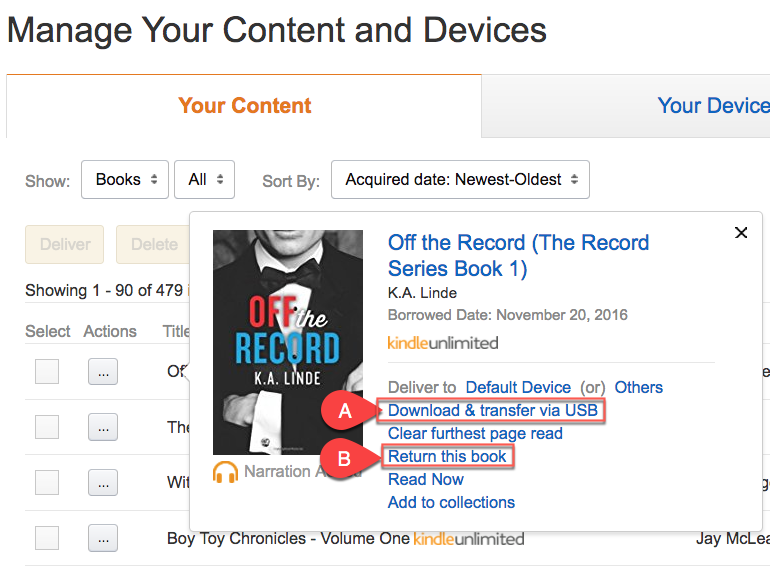
Task: Open actions menu for second book row
Action: point(103,427)
